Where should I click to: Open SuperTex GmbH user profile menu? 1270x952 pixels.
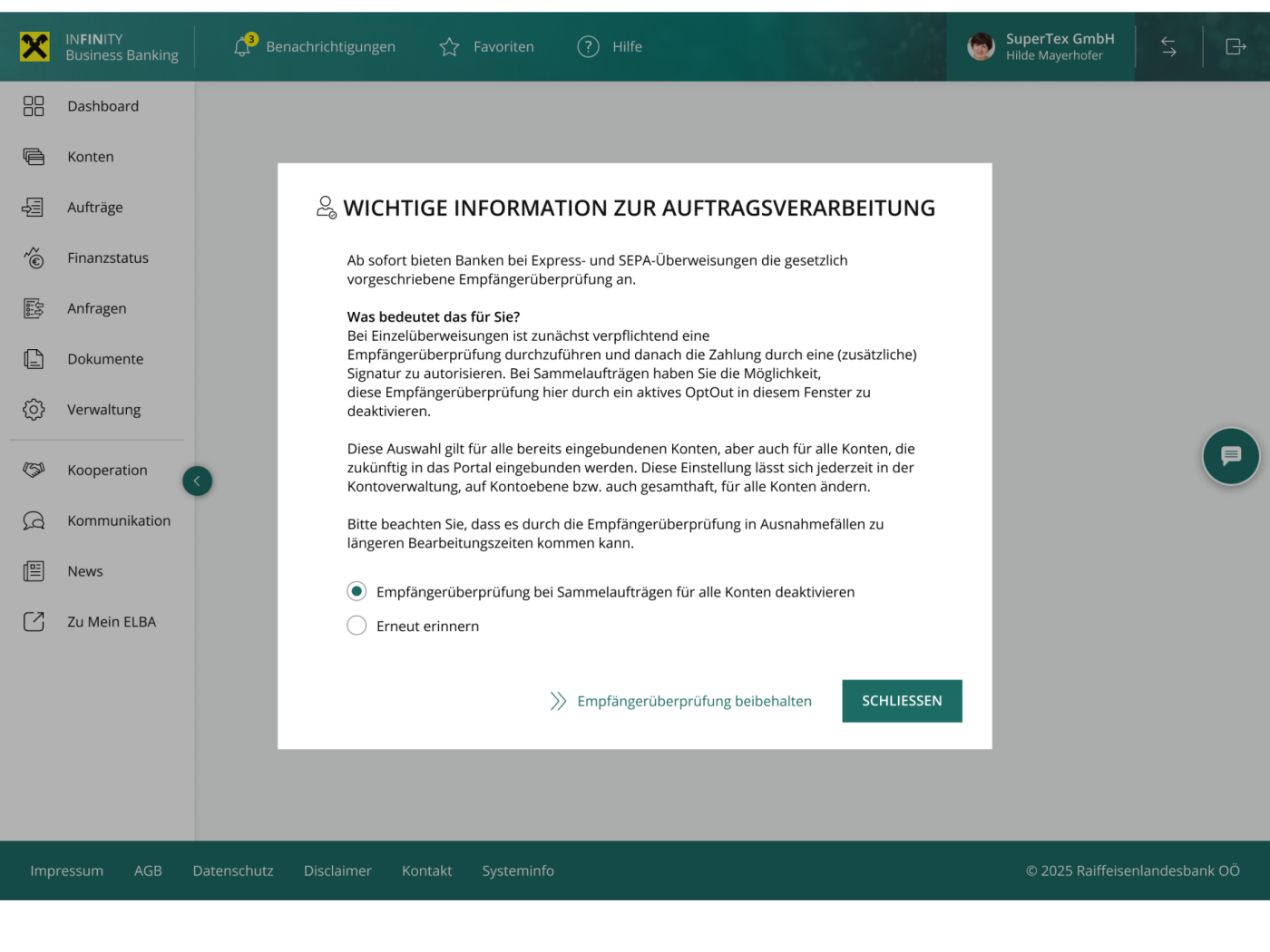1040,46
